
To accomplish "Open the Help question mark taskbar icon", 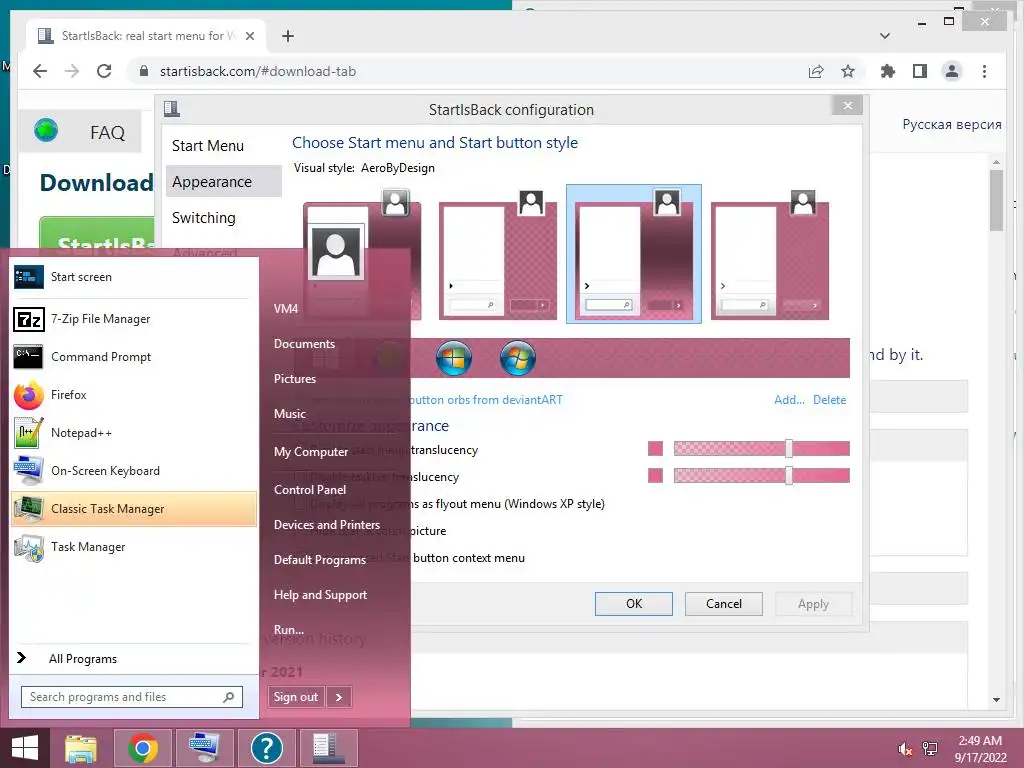I will pos(266,748).
